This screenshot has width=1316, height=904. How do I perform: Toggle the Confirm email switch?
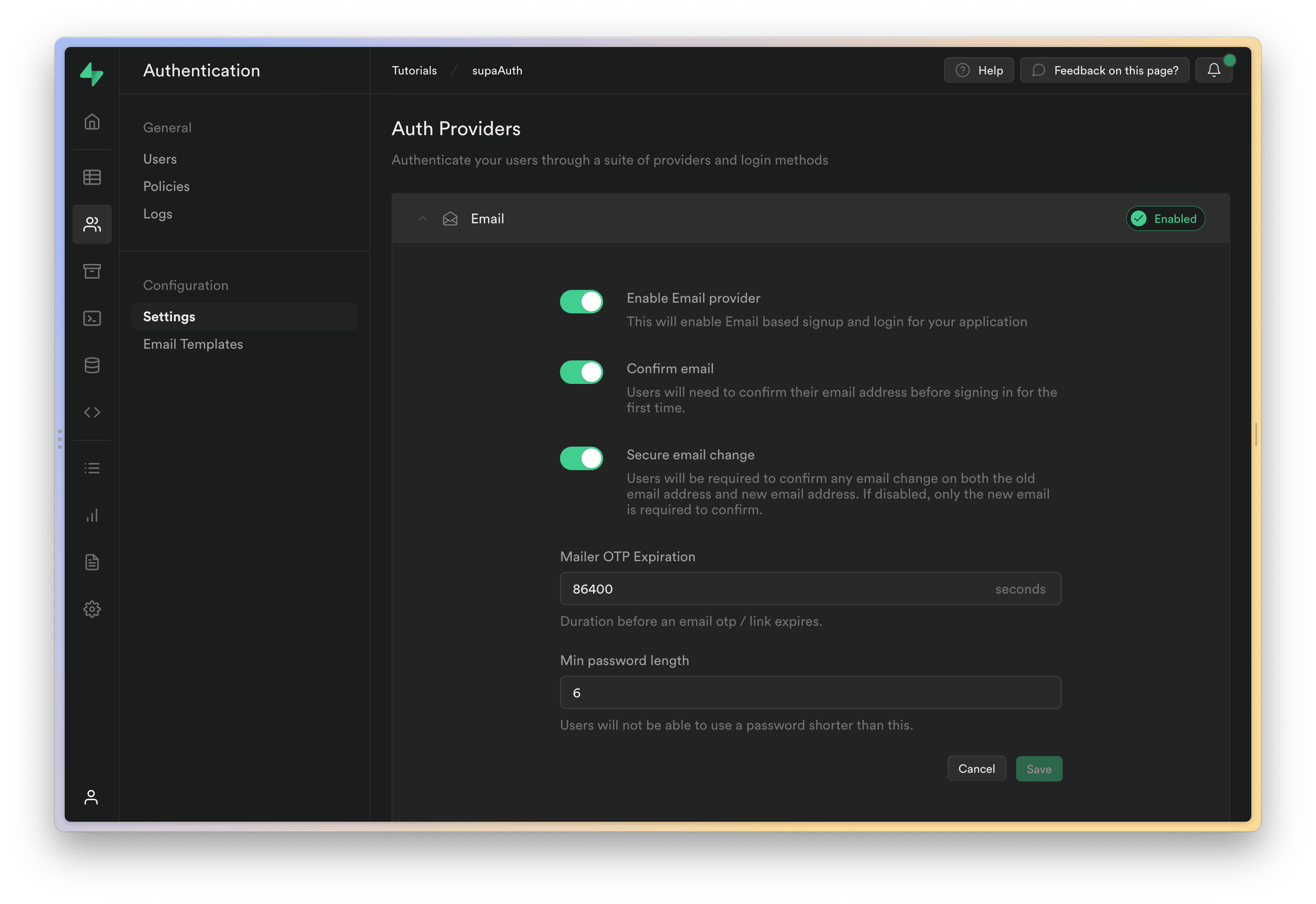pos(581,372)
